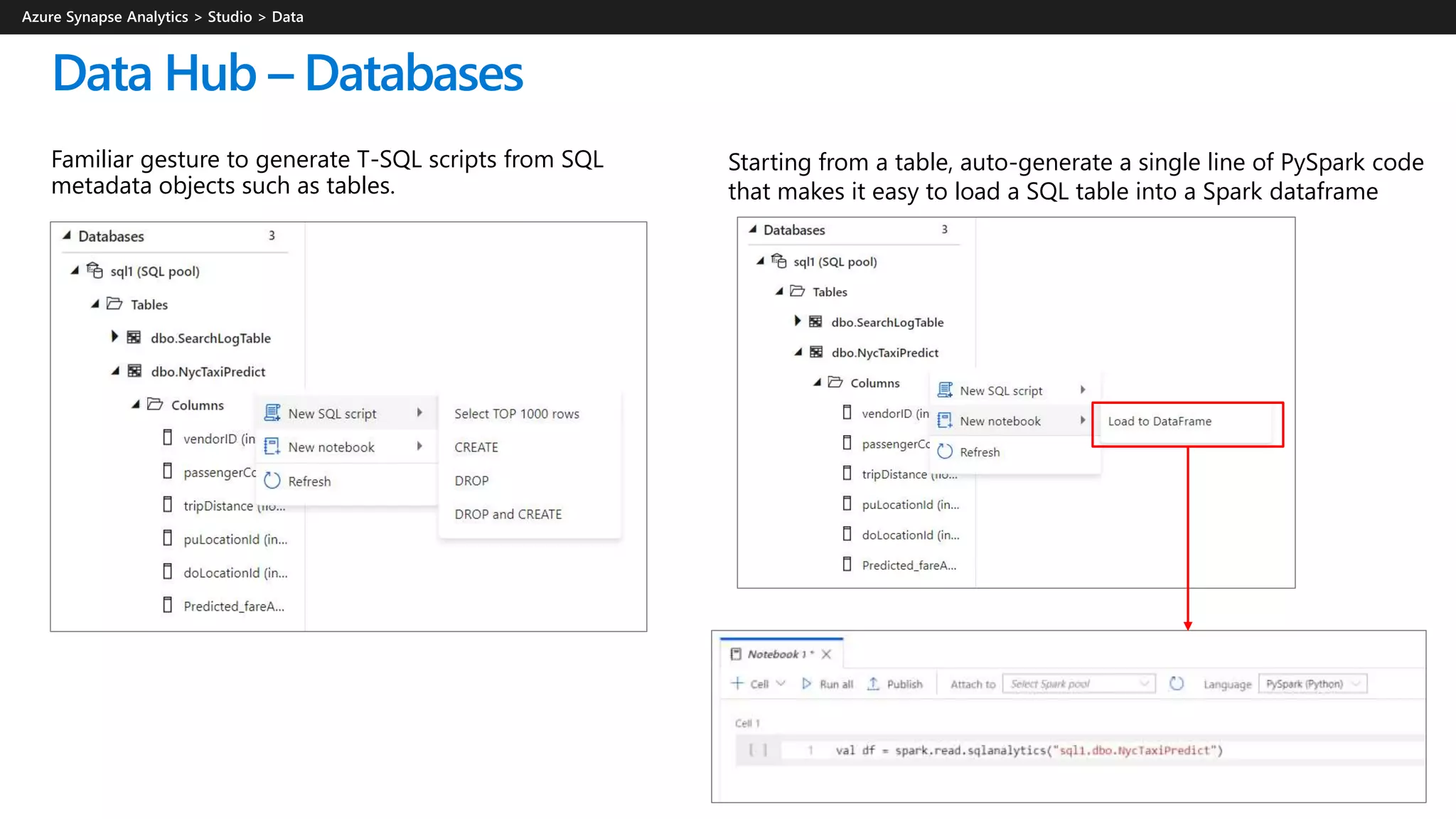Click sql1 SQL pool icon in right panel
The image size is (1456, 819).
pos(779,261)
